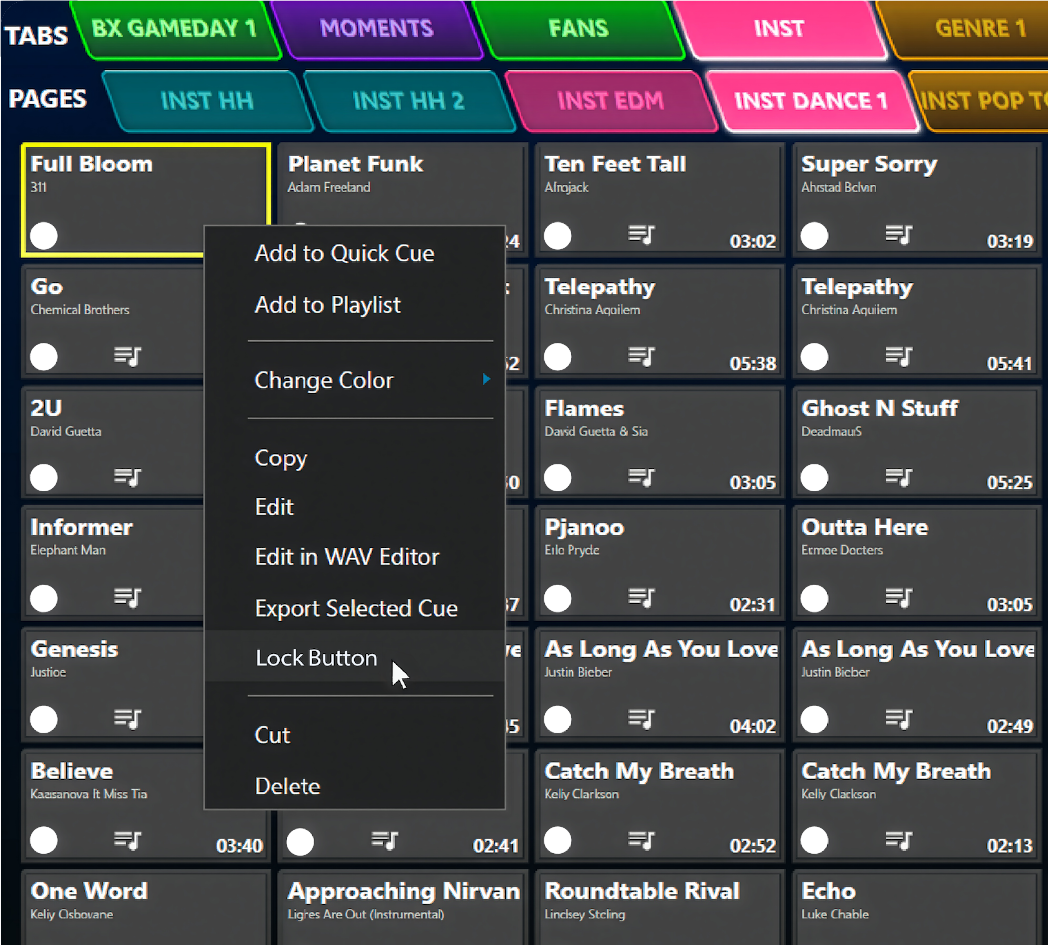Image resolution: width=1048 pixels, height=945 pixels.
Task: Click the Full Bloom cue button
Action: point(146,199)
